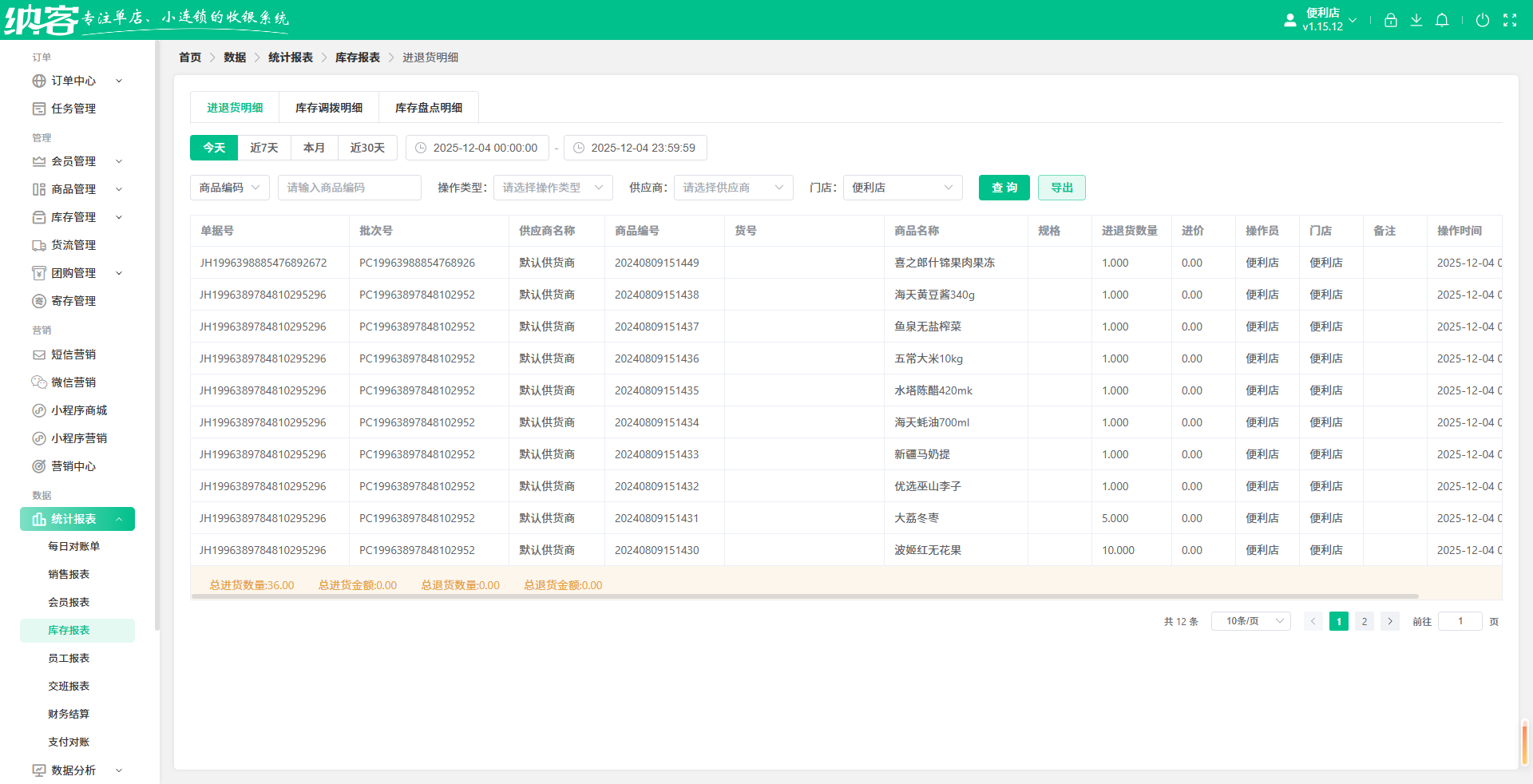Switch to the 库存调拨明细 tab
Image resolution: width=1533 pixels, height=784 pixels.
328,107
